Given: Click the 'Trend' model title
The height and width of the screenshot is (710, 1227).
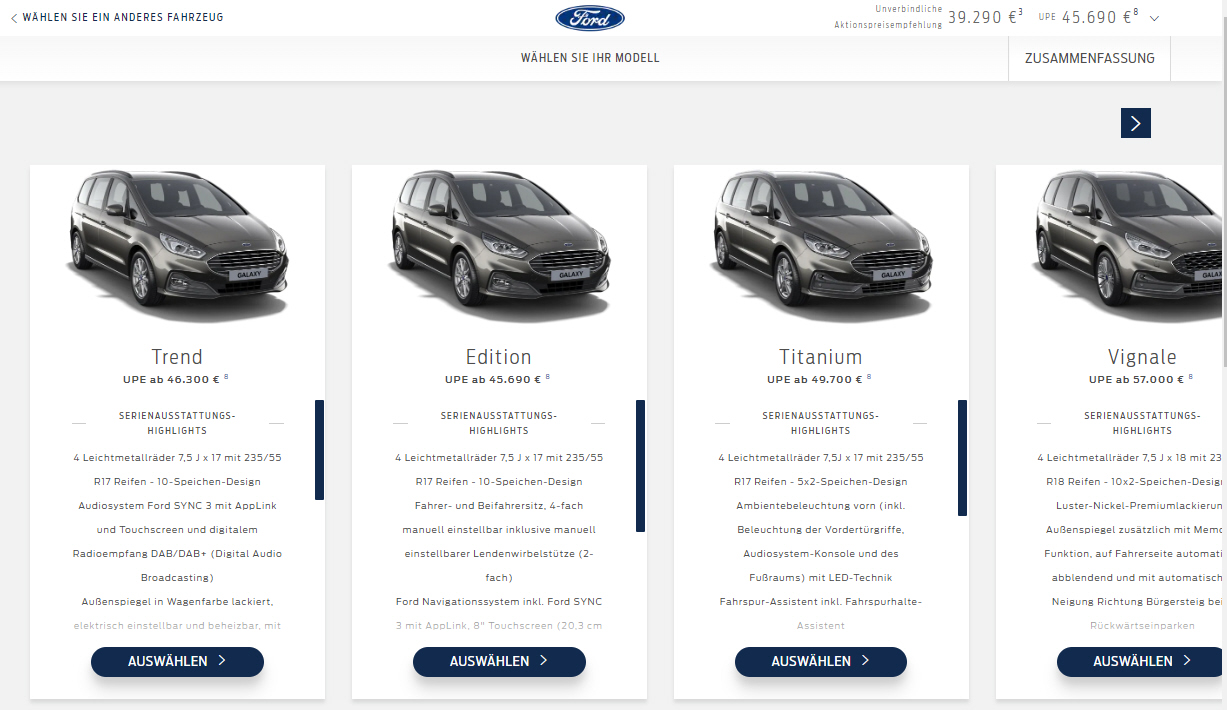Looking at the screenshot, I should [x=177, y=357].
